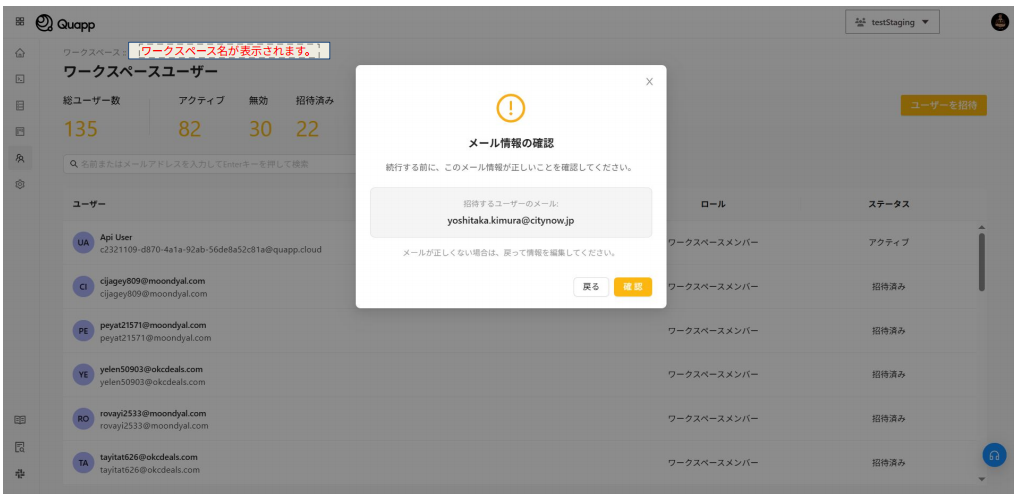Open the settings gear in sidebar
This screenshot has width=1018, height=498.
pos(20,185)
